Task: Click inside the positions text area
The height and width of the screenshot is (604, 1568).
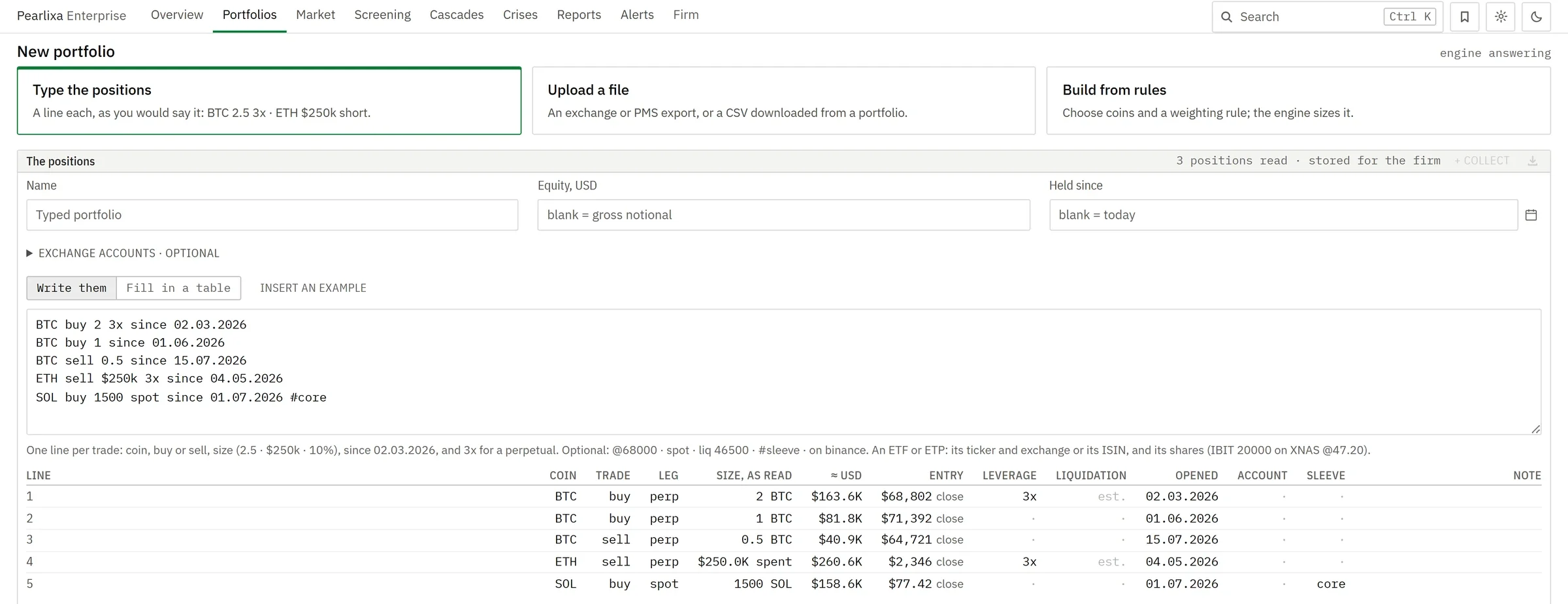Action: click(783, 372)
